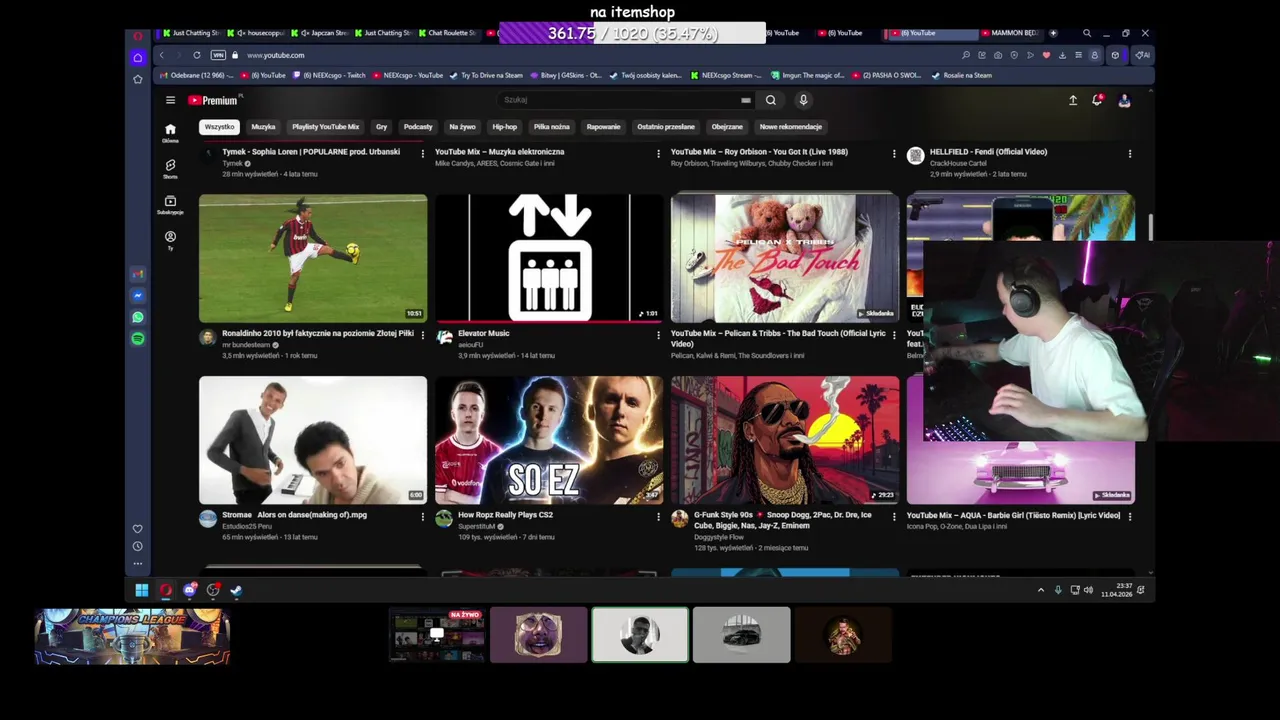Open the YouTube upload/create icon
Image resolution: width=1280 pixels, height=720 pixels.
[x=1073, y=100]
